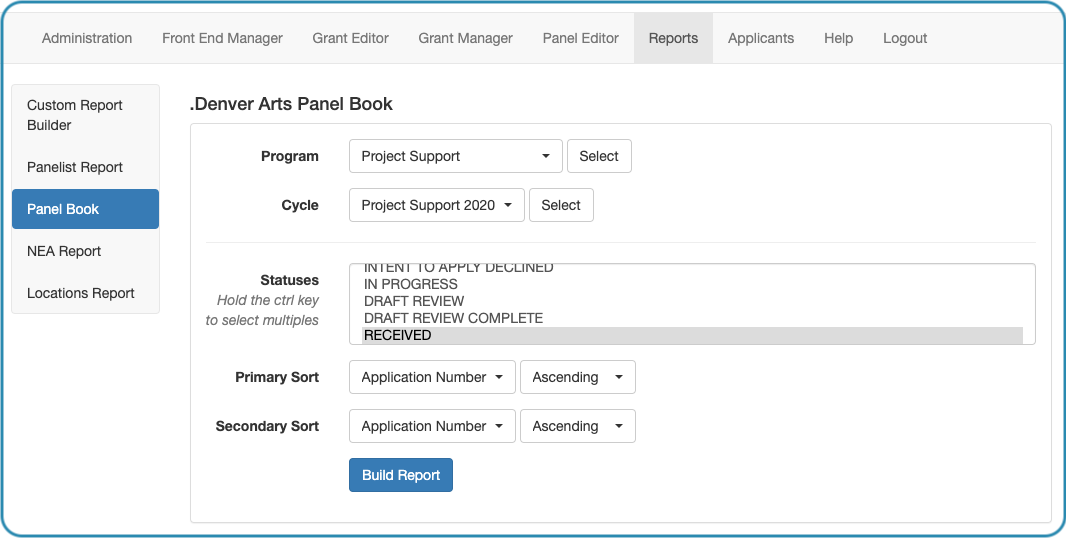Click the Select button next to Program

(599, 156)
